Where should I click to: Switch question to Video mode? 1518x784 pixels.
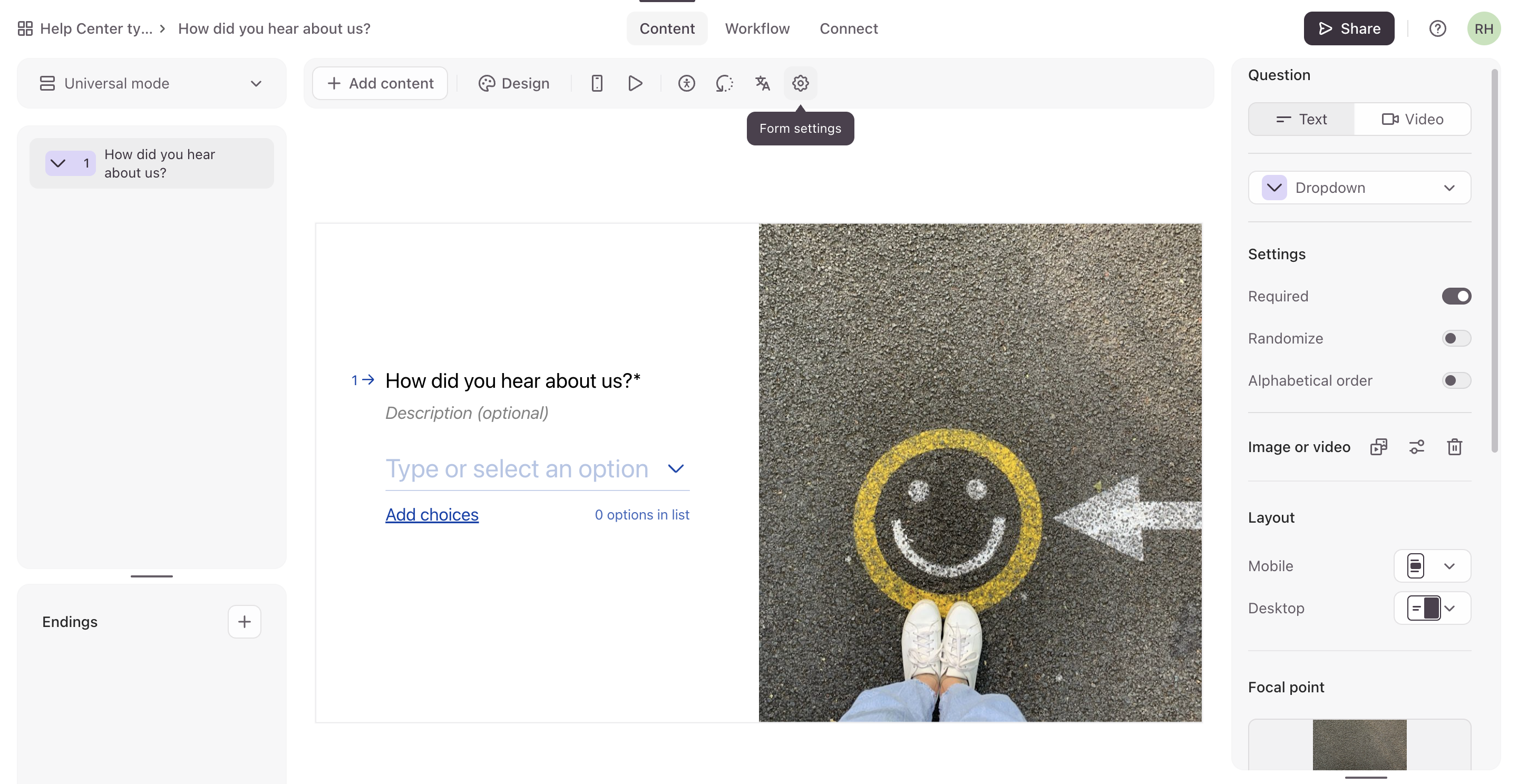pyautogui.click(x=1412, y=119)
